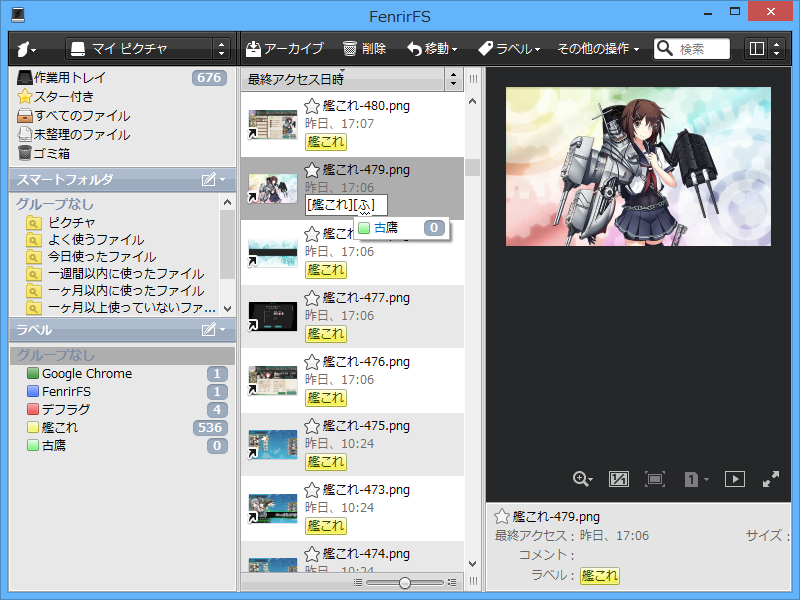Image resolution: width=800 pixels, height=600 pixels.
Task: Star the file 艦これ-474.png
Action: tap(312, 554)
